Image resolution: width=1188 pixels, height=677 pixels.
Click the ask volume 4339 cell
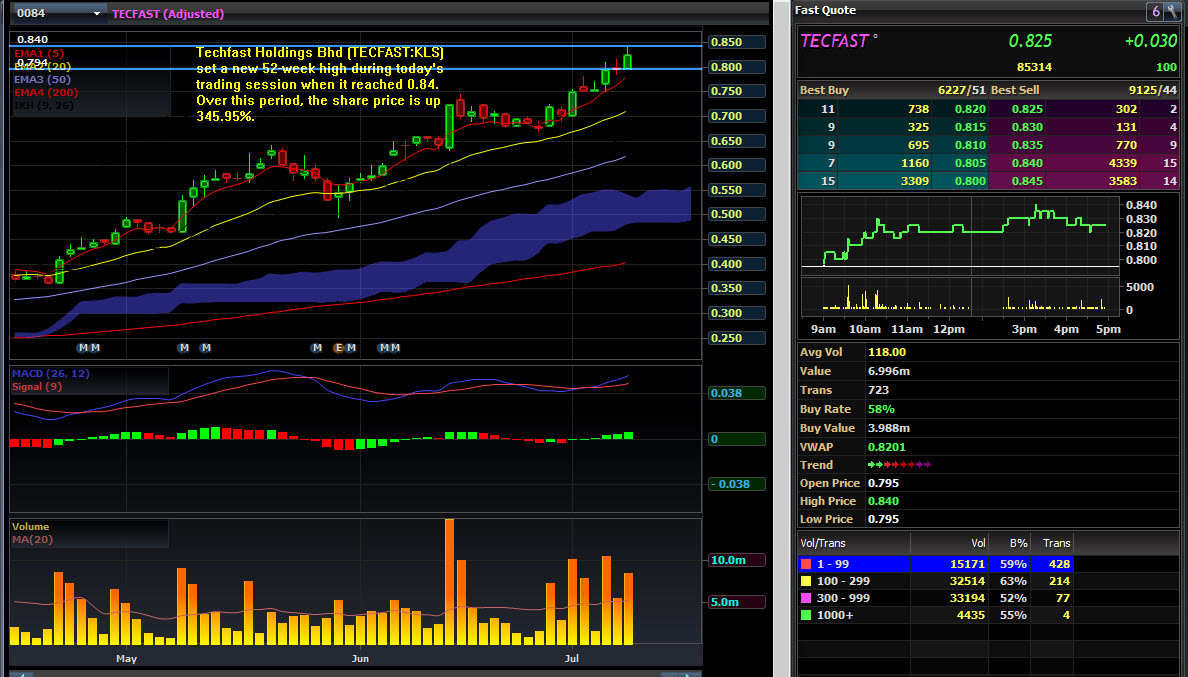coord(1123,163)
